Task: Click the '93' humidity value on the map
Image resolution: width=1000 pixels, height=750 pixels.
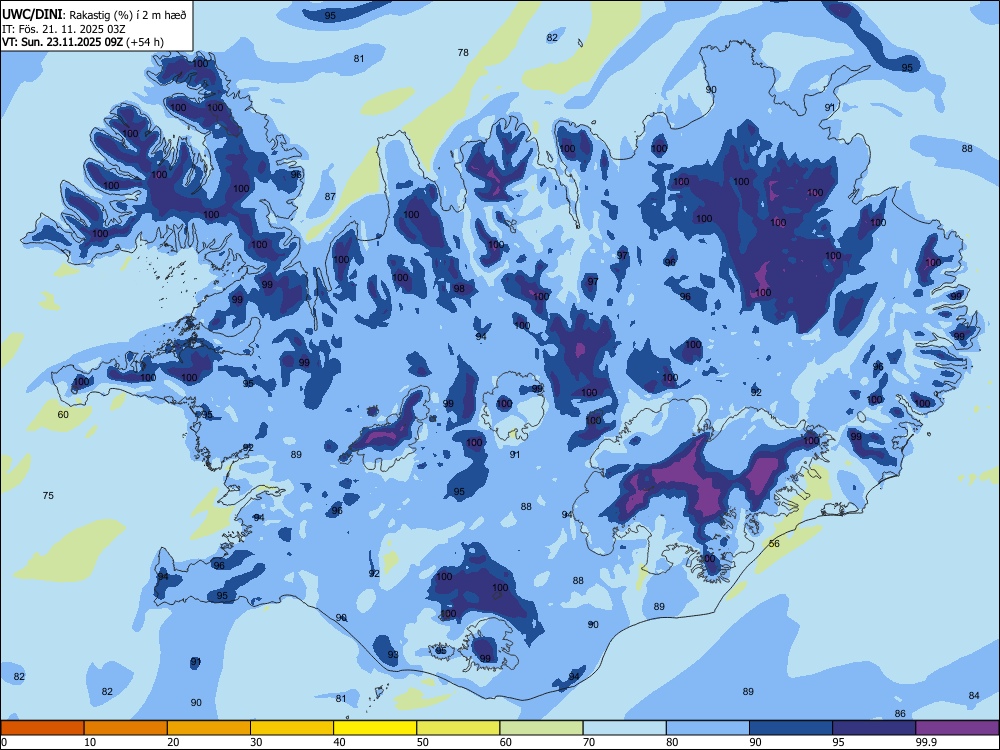Action: (393, 654)
